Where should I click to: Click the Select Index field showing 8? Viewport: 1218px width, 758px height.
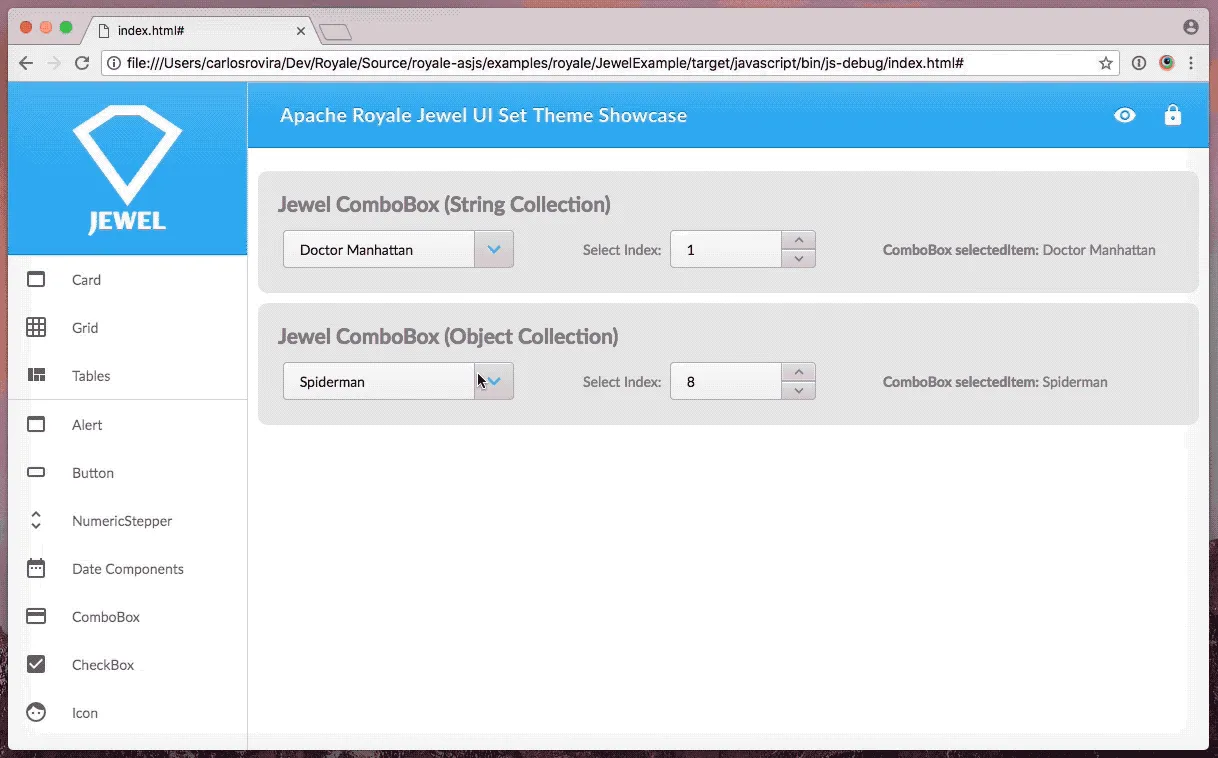[x=725, y=381]
